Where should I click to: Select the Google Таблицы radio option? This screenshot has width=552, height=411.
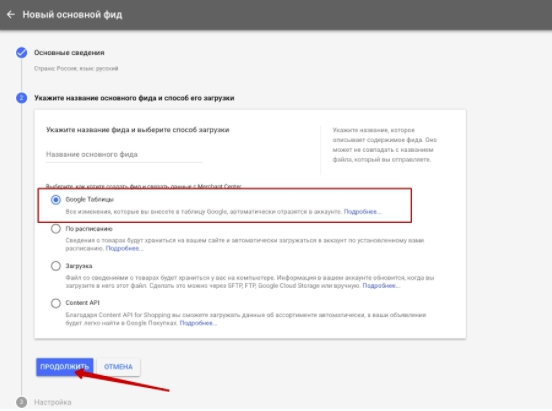click(x=56, y=200)
